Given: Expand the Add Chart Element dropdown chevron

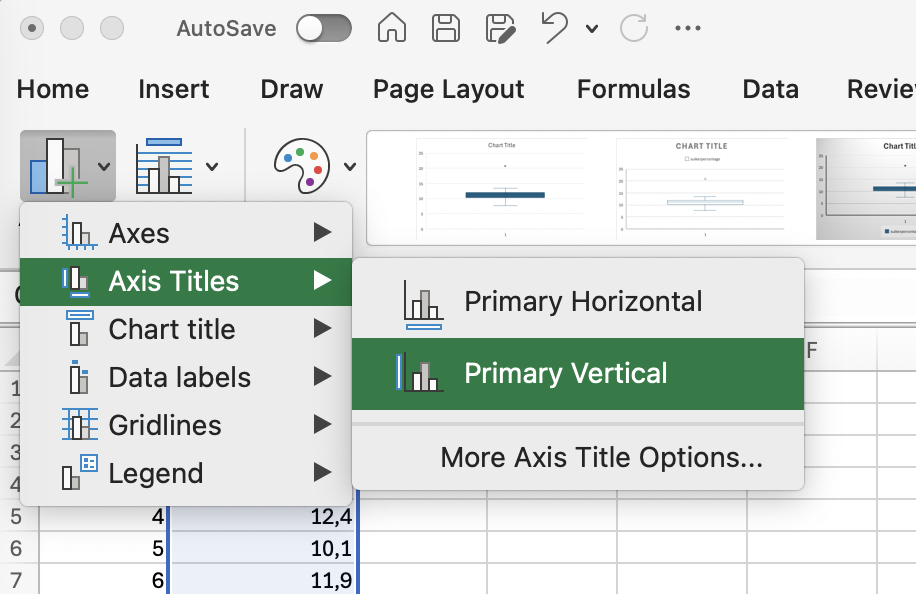Looking at the screenshot, I should [x=104, y=167].
